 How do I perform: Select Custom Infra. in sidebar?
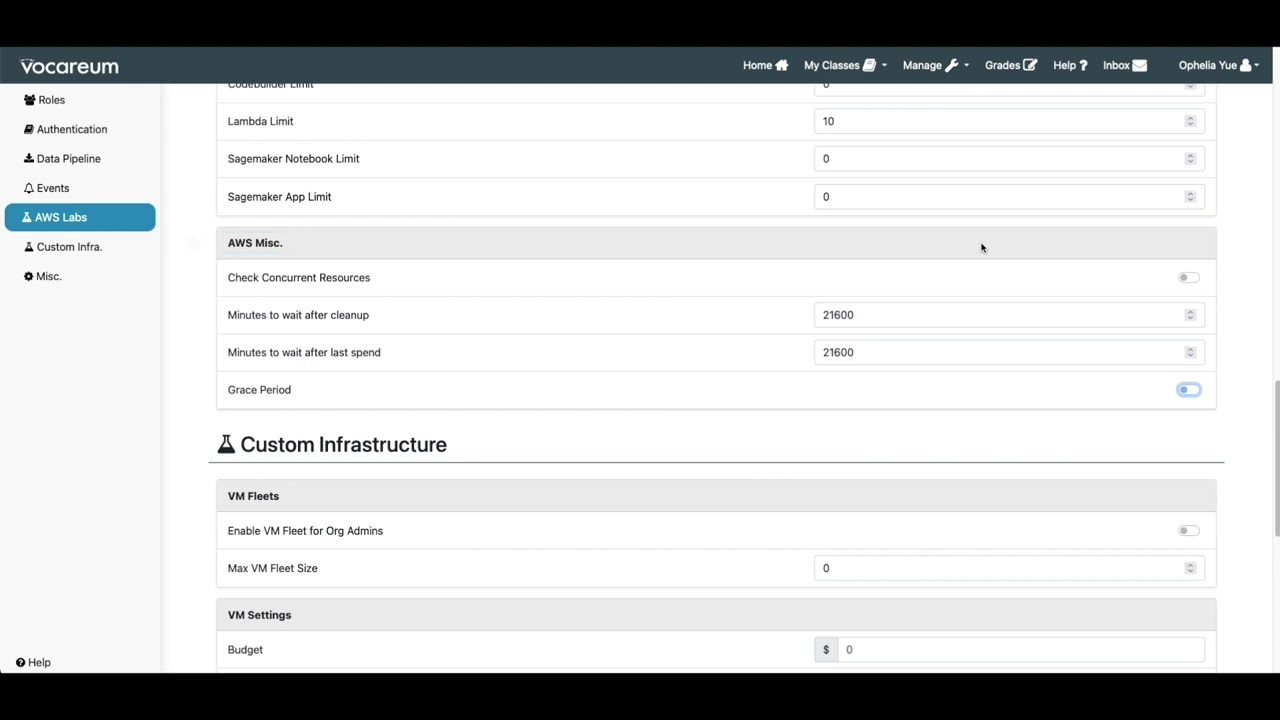pyautogui.click(x=69, y=247)
